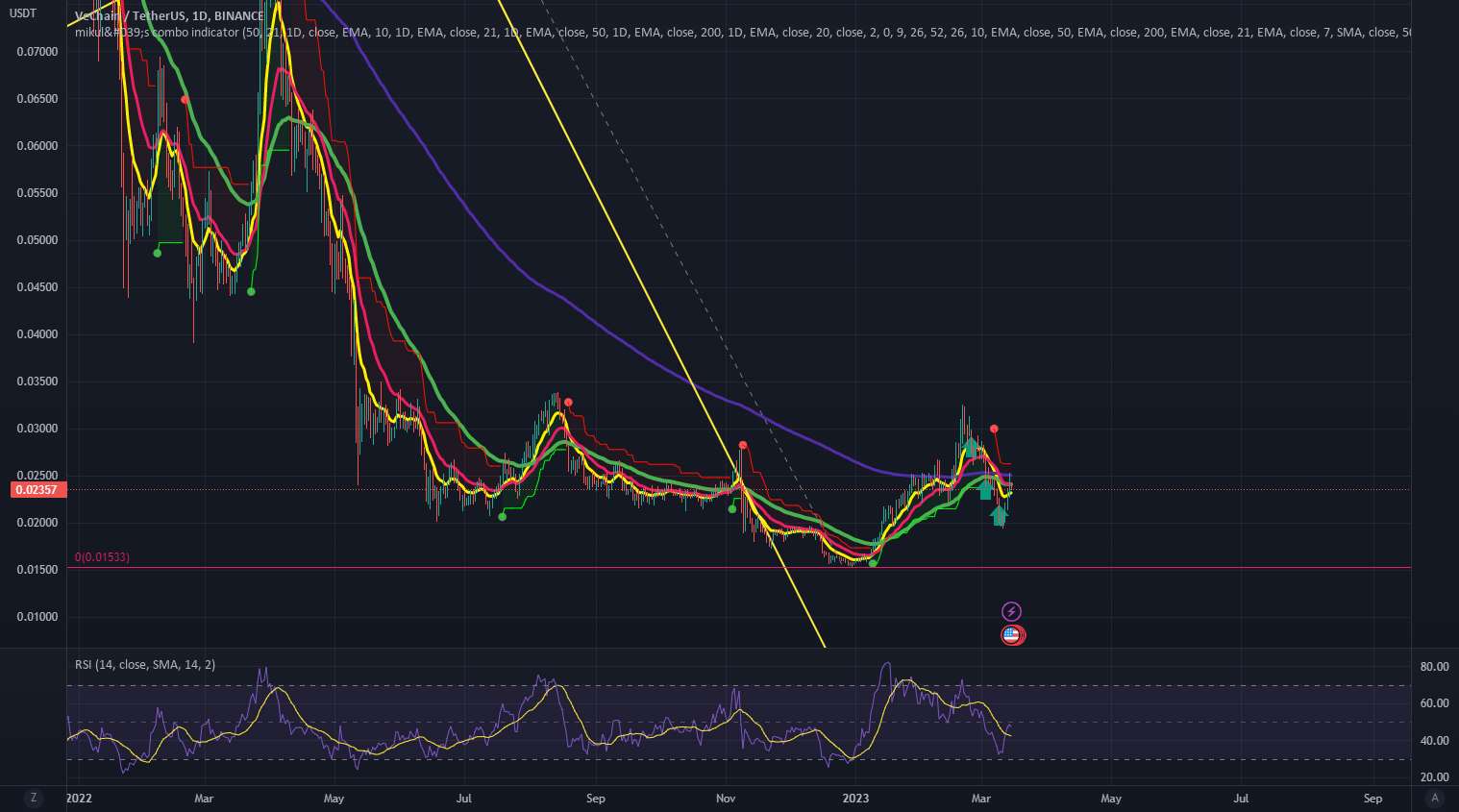Click the highest teal up arrow at February 2023 peak
This screenshot has width=1459, height=812.
[971, 447]
